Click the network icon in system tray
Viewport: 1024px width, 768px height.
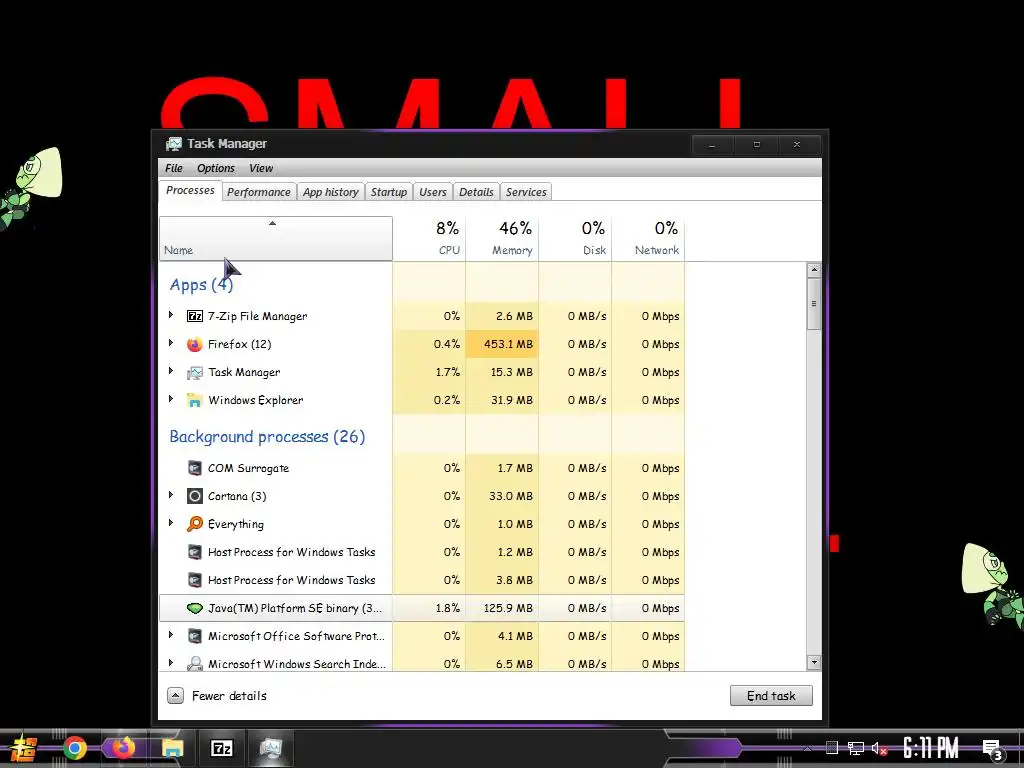856,748
